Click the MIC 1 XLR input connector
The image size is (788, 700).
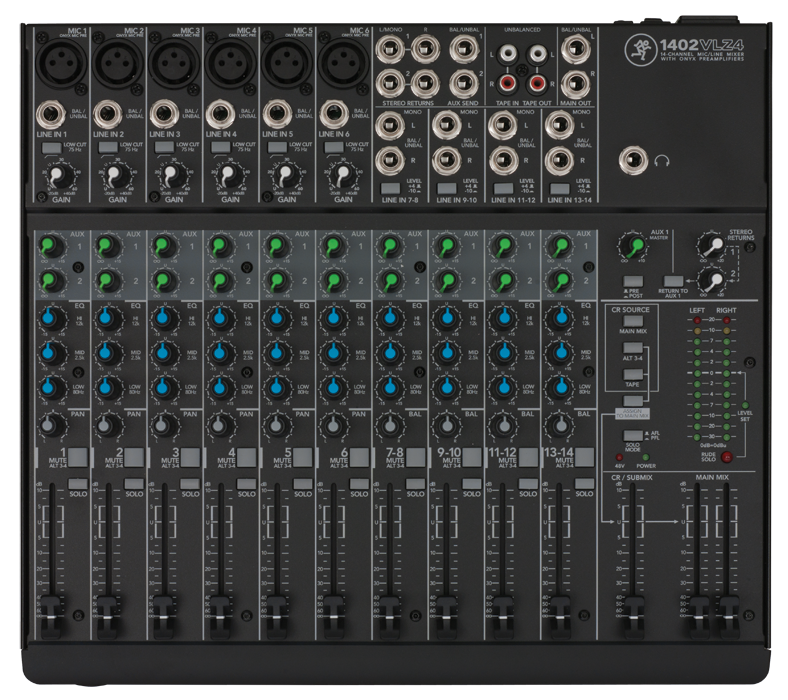tap(59, 63)
